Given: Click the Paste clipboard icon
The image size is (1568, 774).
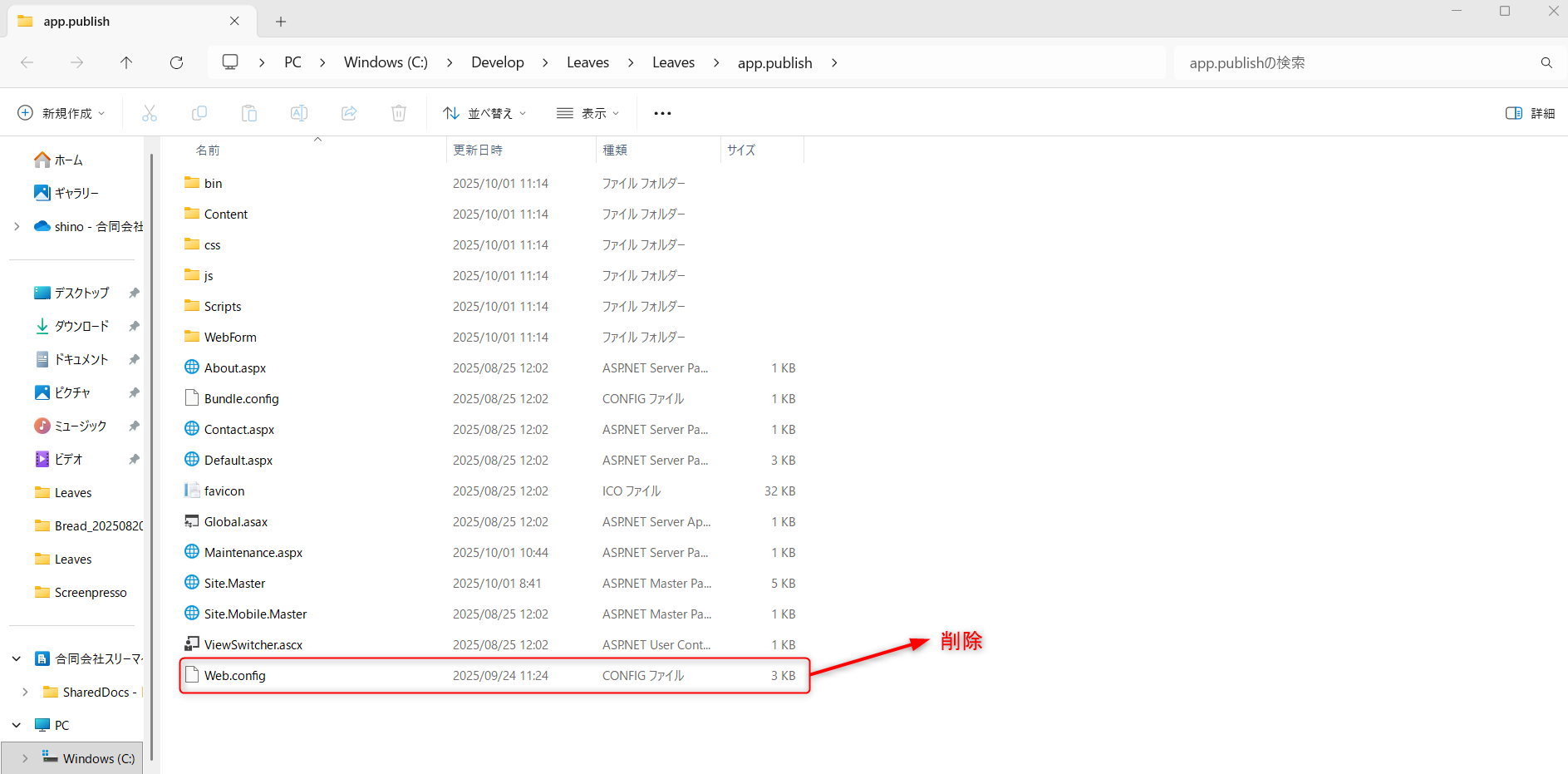Looking at the screenshot, I should (x=249, y=113).
